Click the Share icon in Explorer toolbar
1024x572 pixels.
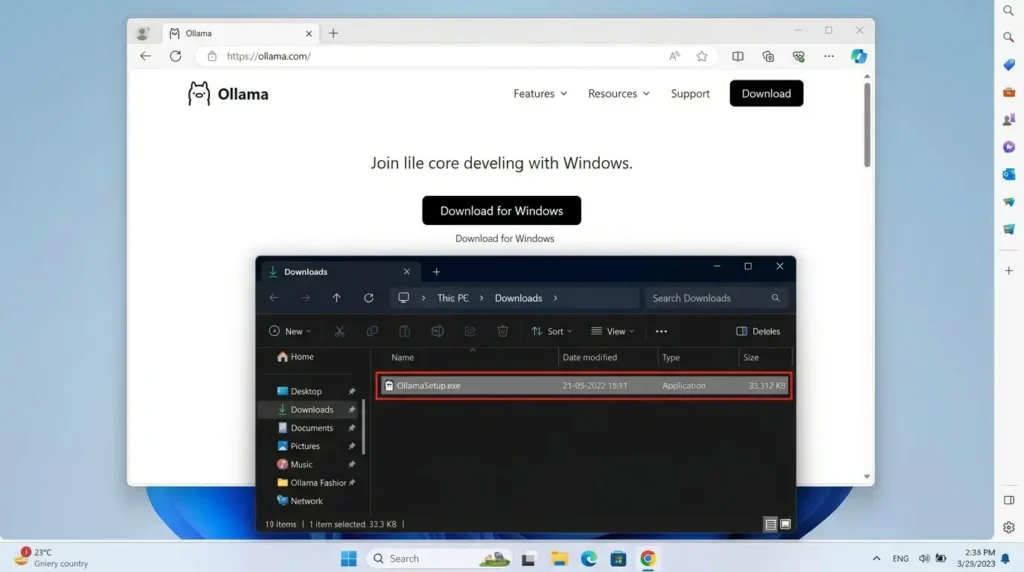coord(470,331)
